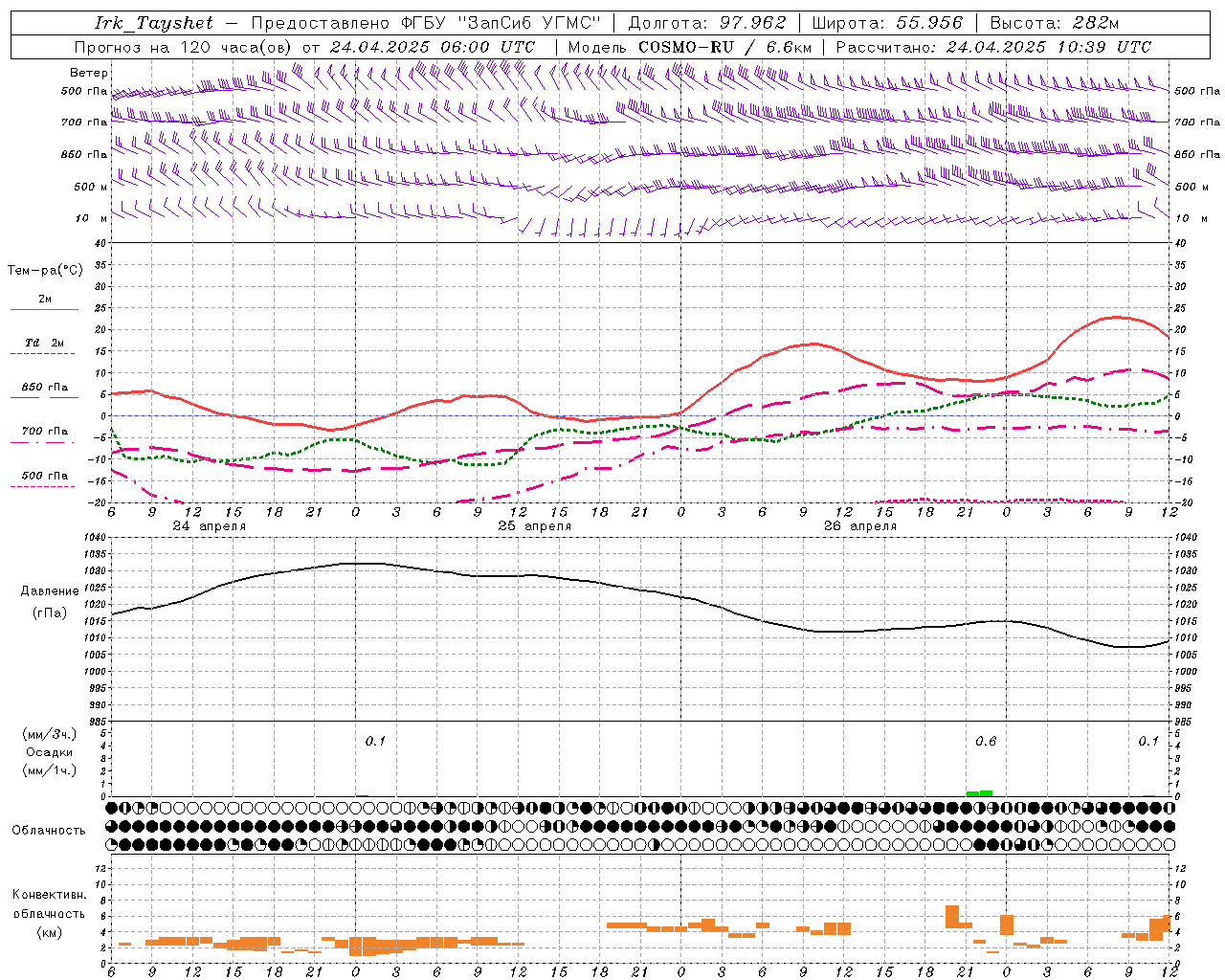Click the '(мм/1ч.)' precipitation unit label
The width and height of the screenshot is (1225, 980).
tap(50, 770)
